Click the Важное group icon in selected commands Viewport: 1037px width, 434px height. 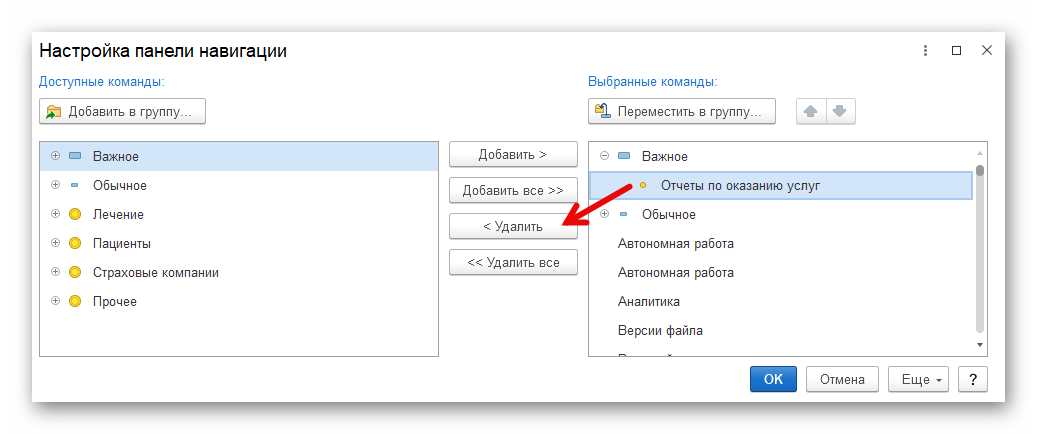[x=624, y=157]
